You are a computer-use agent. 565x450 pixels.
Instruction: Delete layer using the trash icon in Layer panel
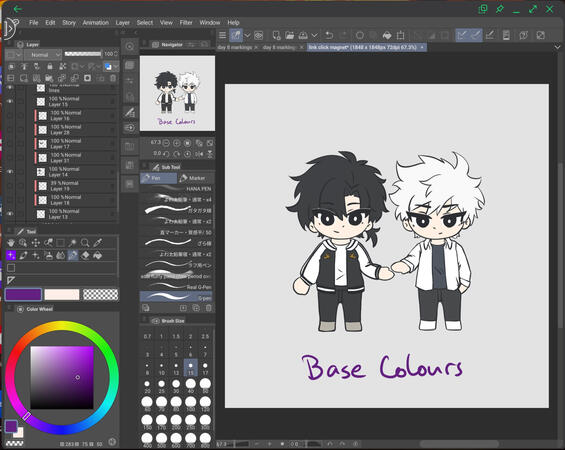[x=113, y=78]
